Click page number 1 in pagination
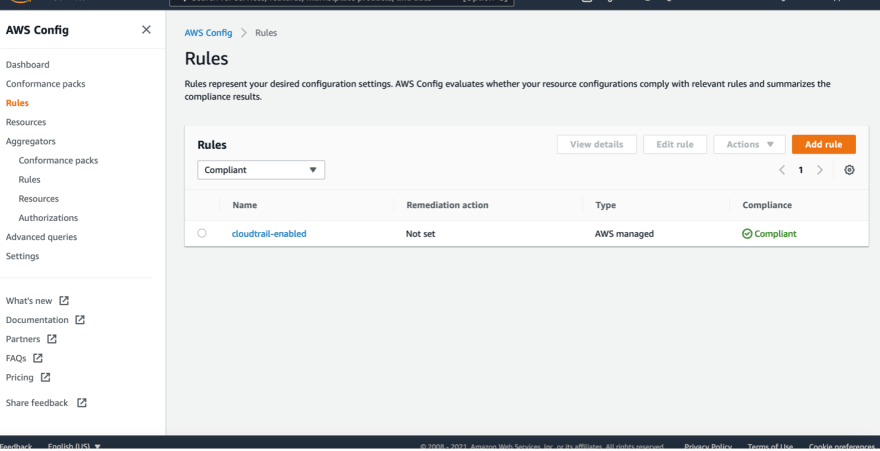Screen dimensions: 880x451 pos(801,170)
